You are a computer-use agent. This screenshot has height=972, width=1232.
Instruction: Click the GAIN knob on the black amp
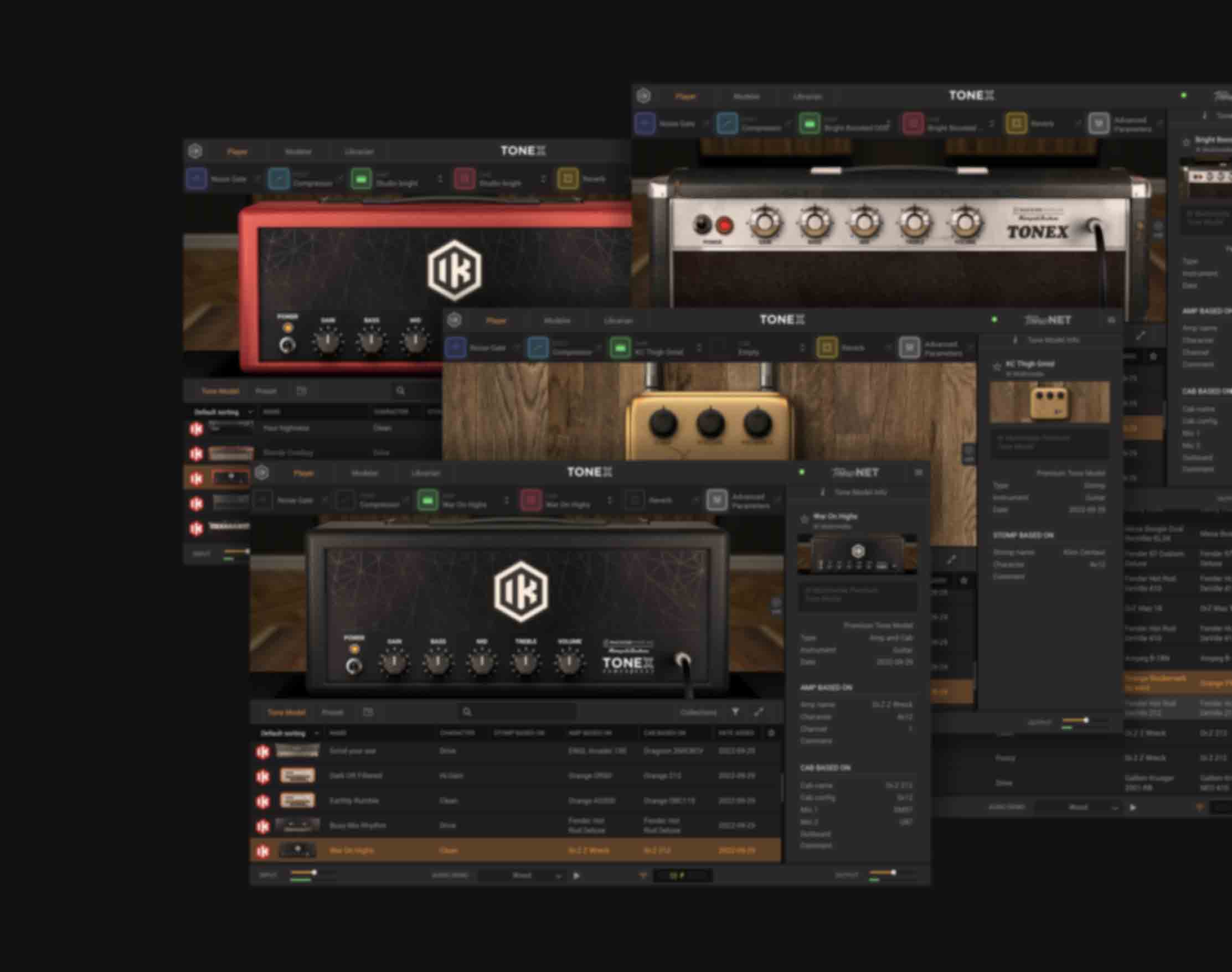[394, 662]
